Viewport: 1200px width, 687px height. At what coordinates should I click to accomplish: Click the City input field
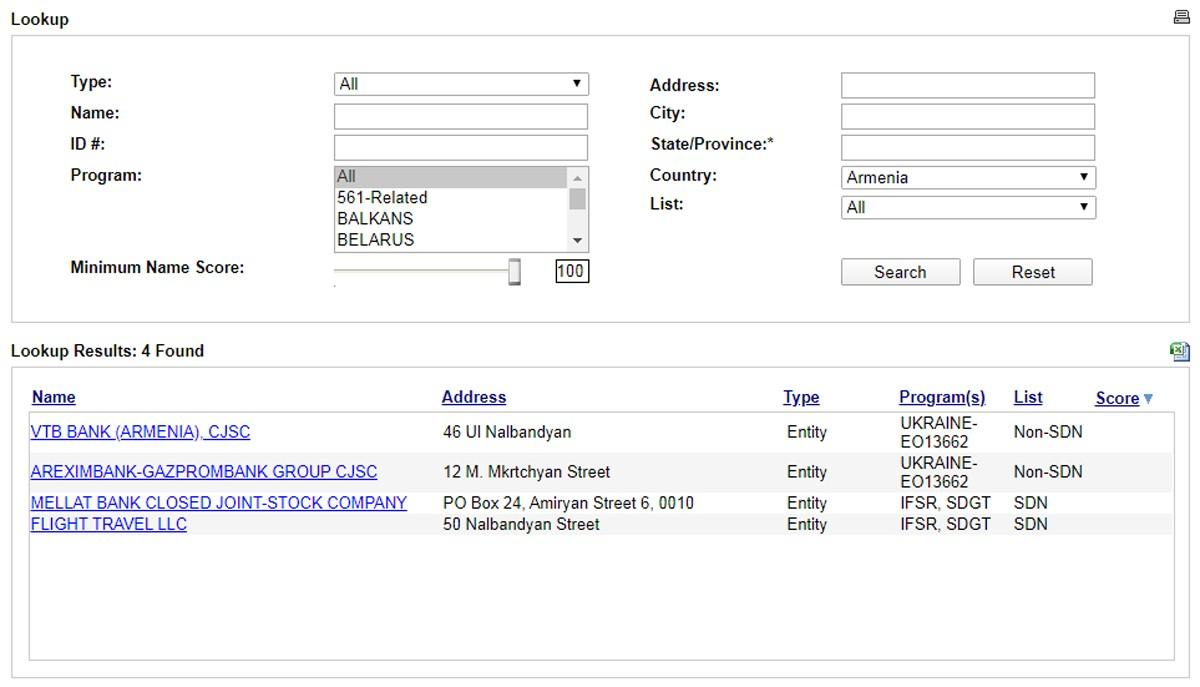pos(968,116)
